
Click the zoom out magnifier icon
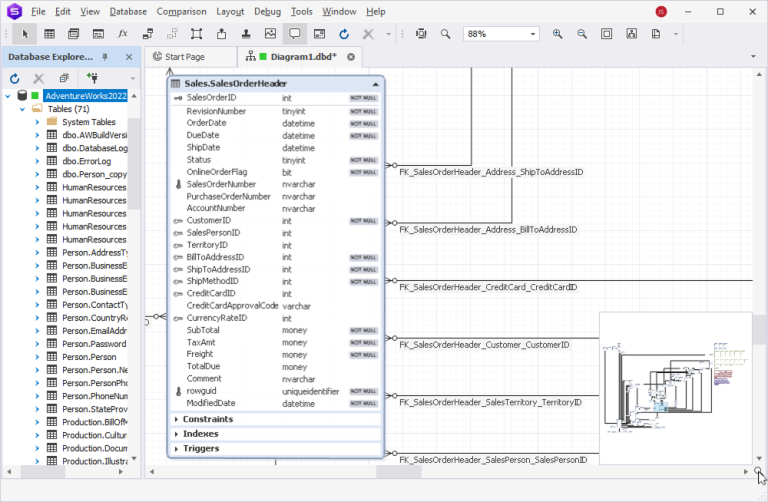pyautogui.click(x=582, y=34)
